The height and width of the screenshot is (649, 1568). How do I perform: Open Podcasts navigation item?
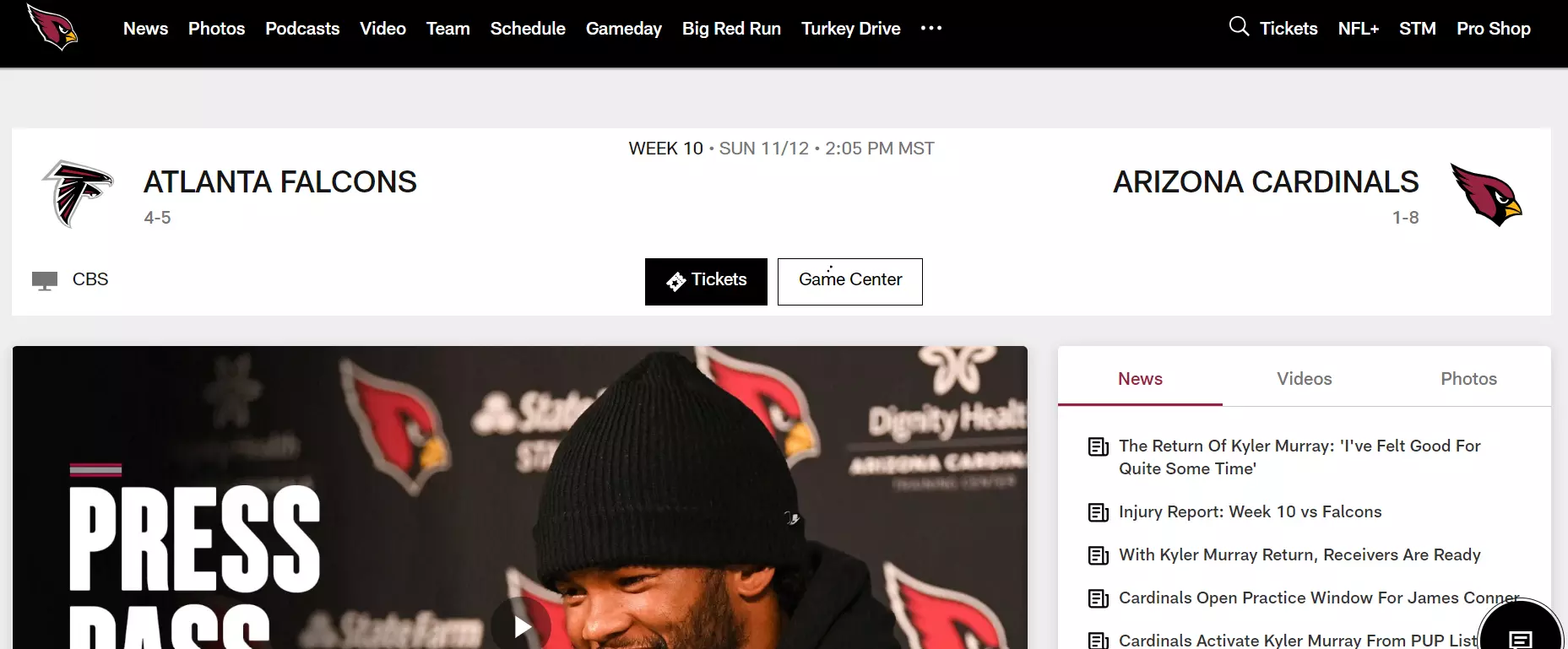pos(302,29)
